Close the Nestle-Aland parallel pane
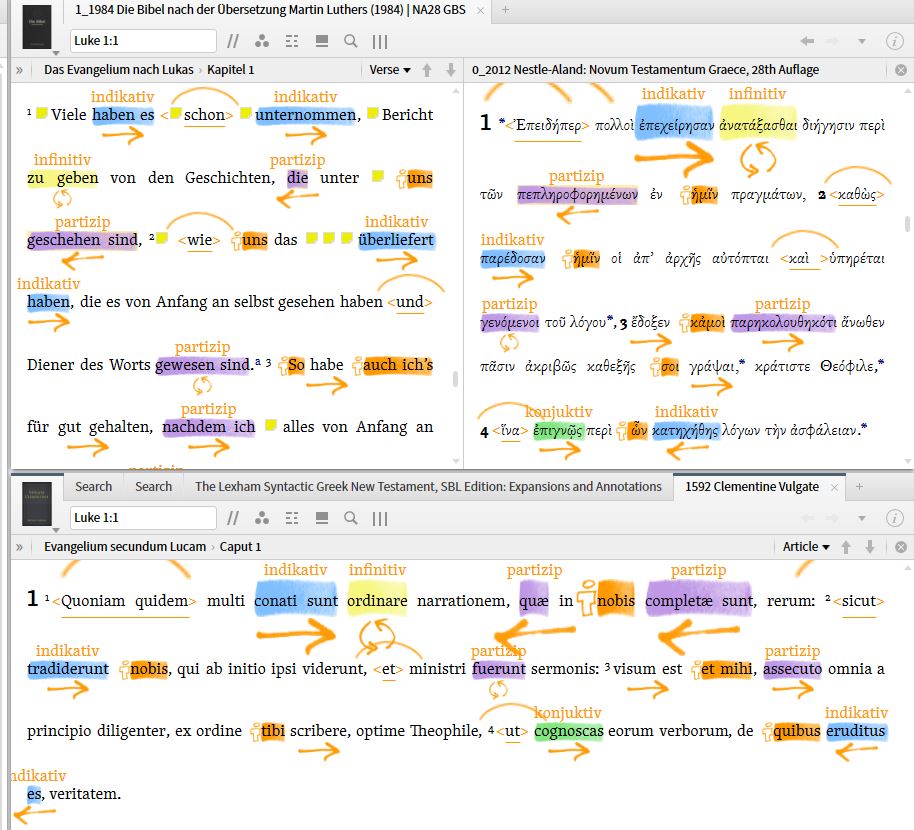 point(901,70)
